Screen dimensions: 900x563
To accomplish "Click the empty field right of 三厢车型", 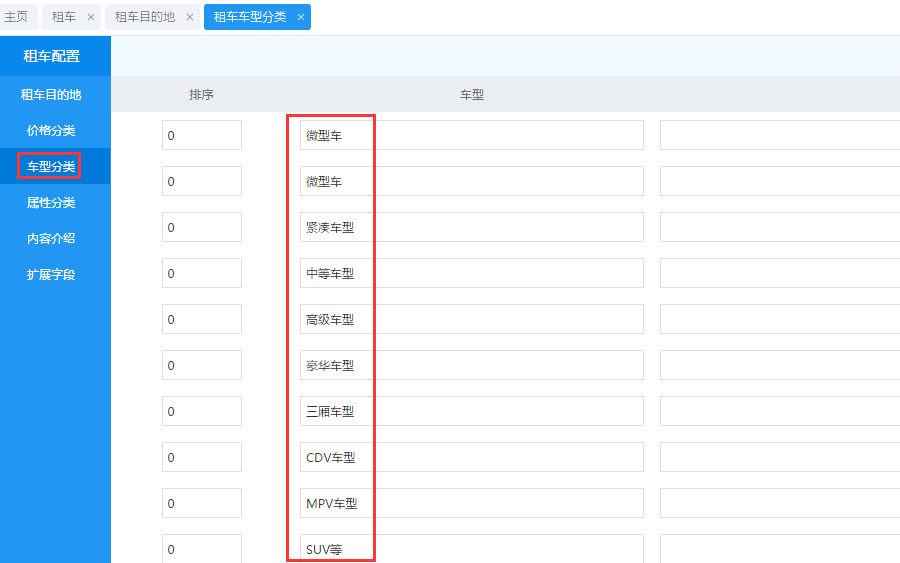I will (x=779, y=412).
